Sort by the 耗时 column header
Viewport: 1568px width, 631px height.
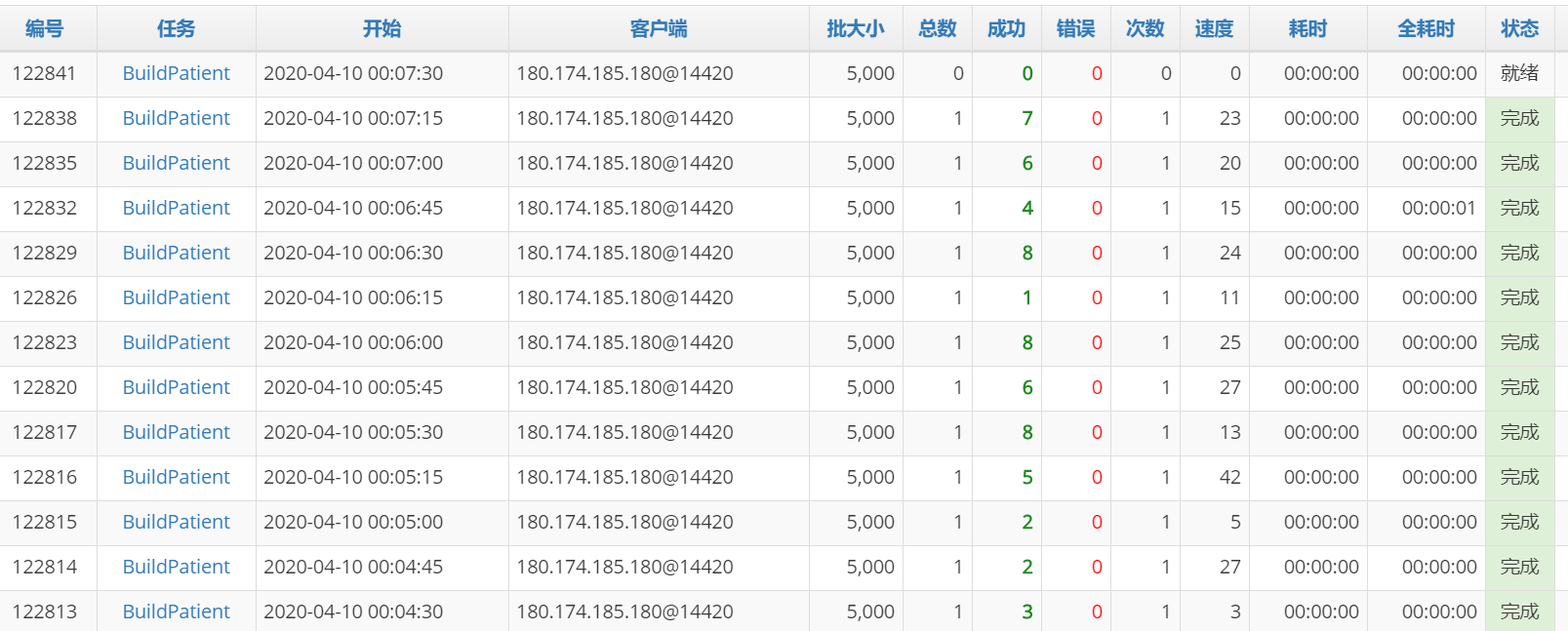(1308, 29)
